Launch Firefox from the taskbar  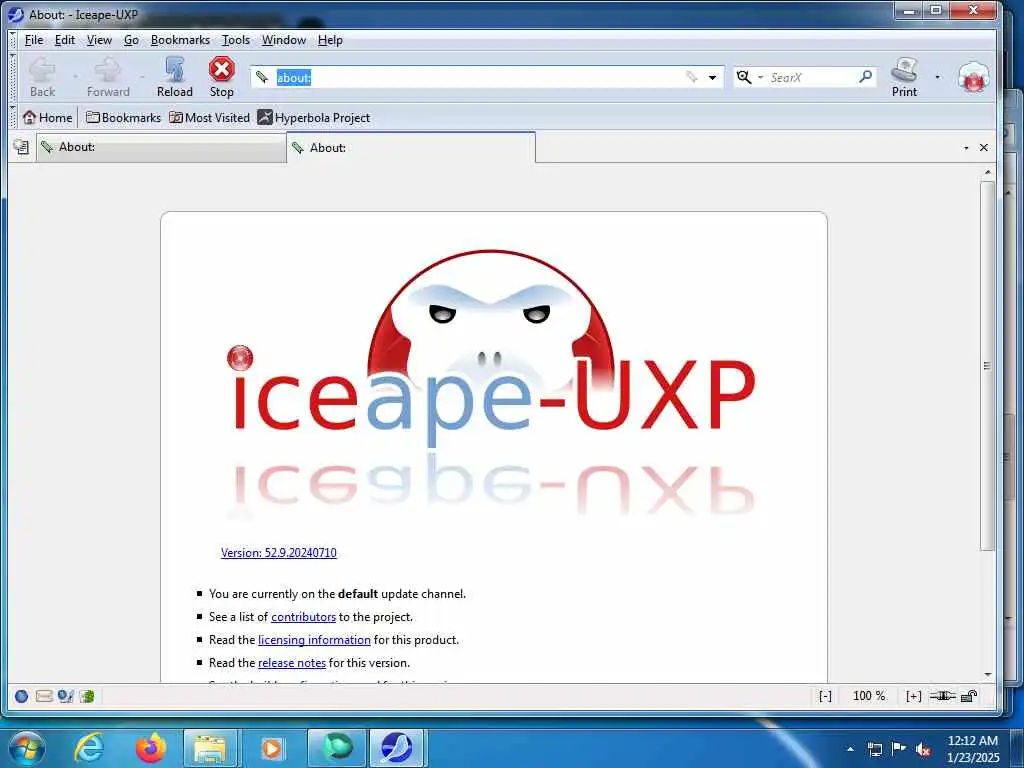point(150,748)
